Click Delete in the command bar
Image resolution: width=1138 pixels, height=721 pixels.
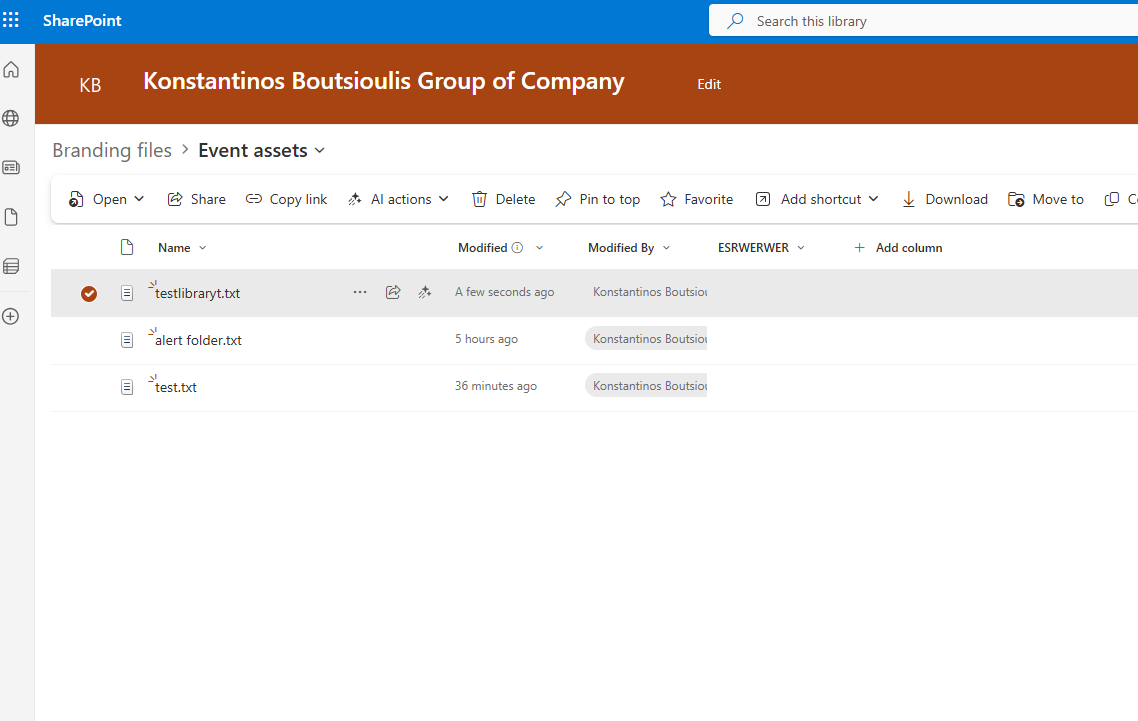[504, 199]
